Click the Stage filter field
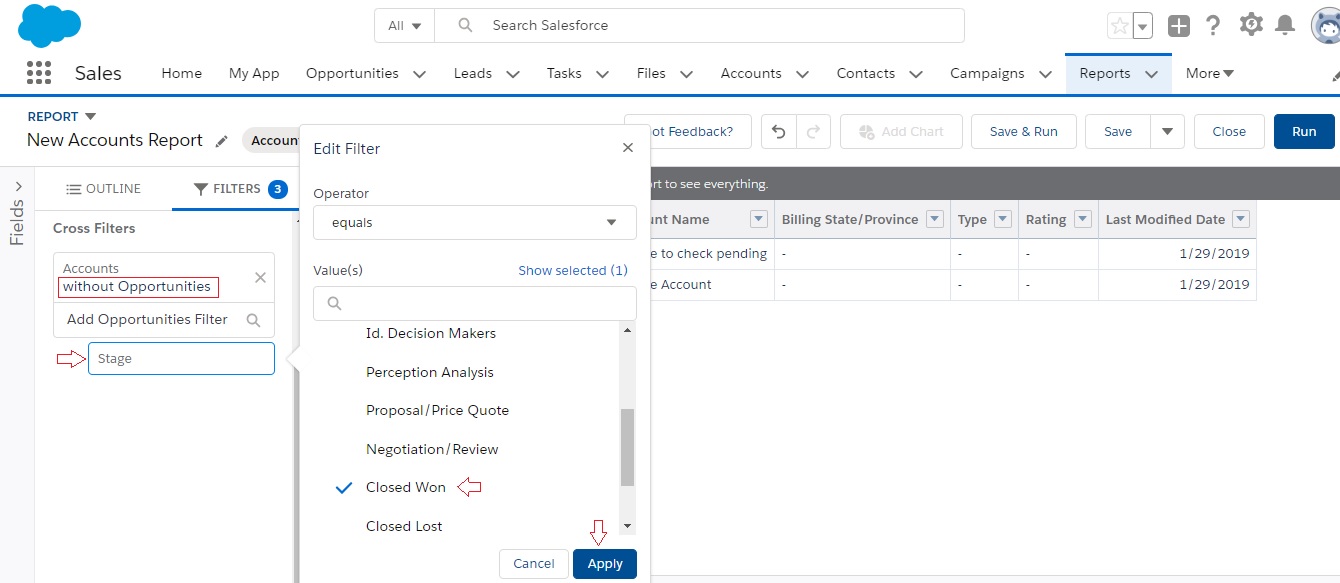Screen dimensions: 1340x583 (x=181, y=359)
